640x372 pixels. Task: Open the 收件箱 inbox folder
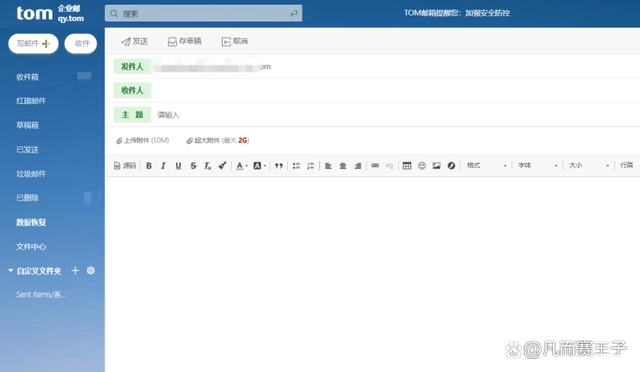pos(27,77)
